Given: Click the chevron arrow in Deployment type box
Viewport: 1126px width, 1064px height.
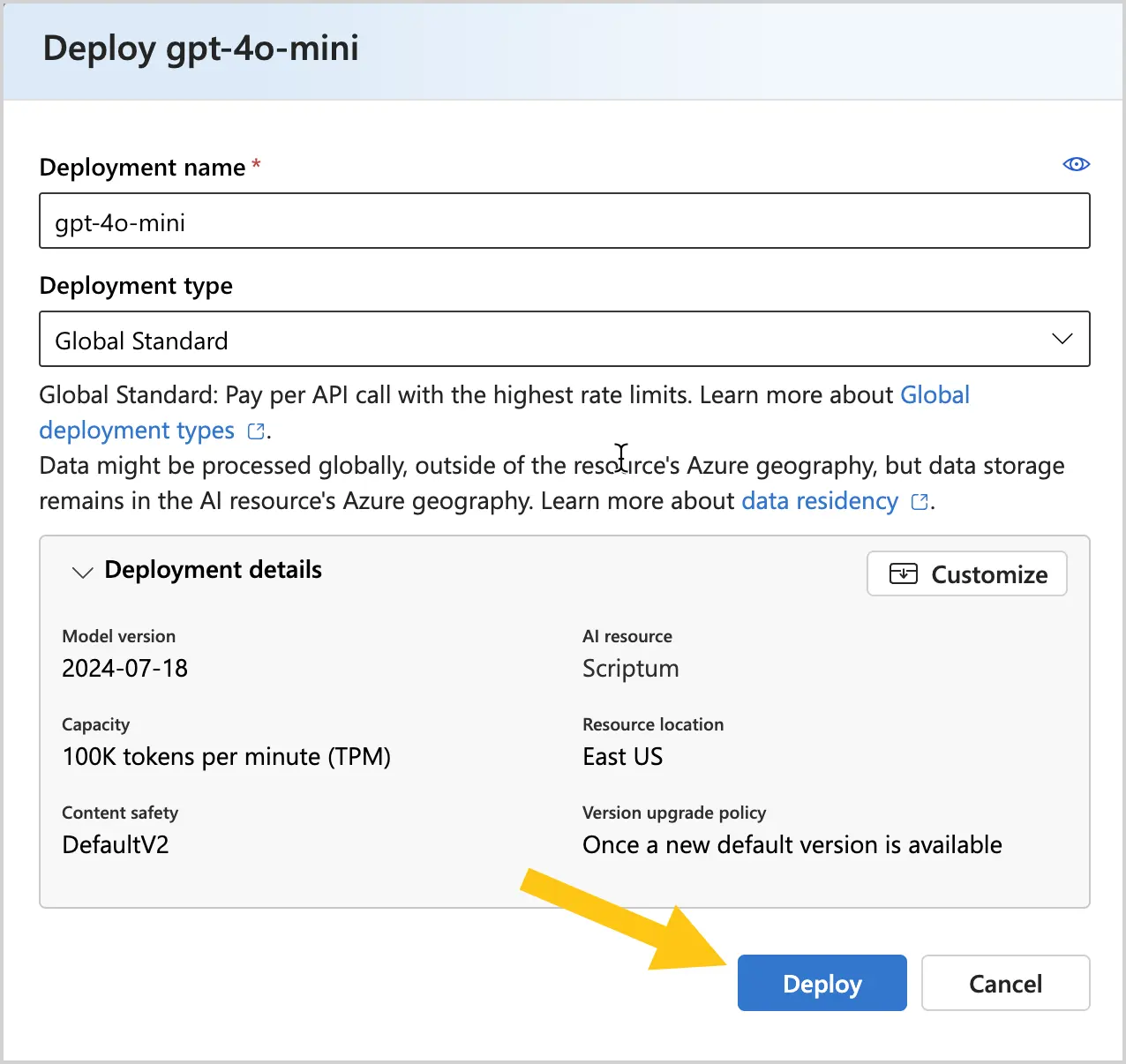Looking at the screenshot, I should pyautogui.click(x=1062, y=339).
